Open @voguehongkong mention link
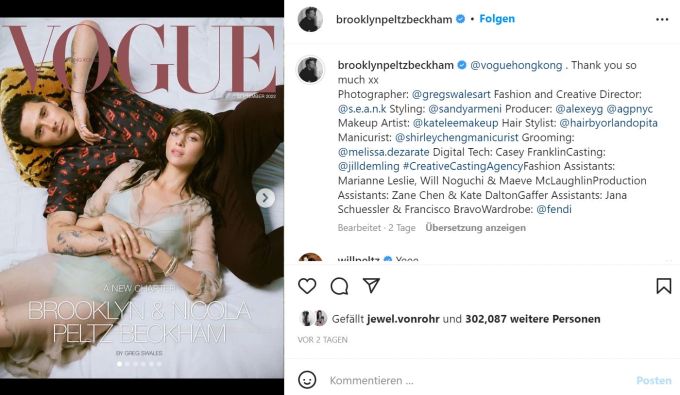680x395 pixels. (516, 65)
